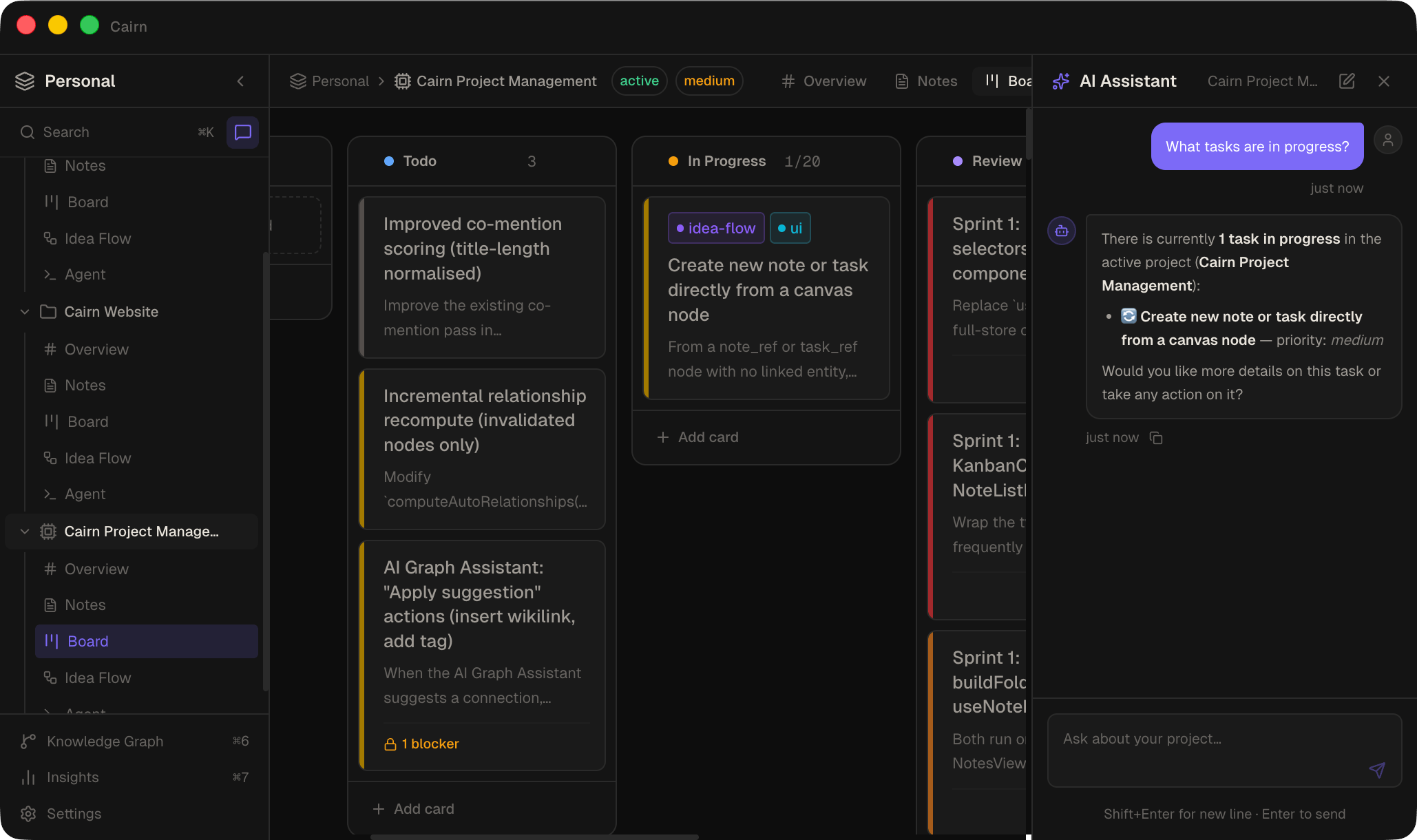Click Add card in In Progress column
Screen dimensions: 1417x840
[697, 437]
